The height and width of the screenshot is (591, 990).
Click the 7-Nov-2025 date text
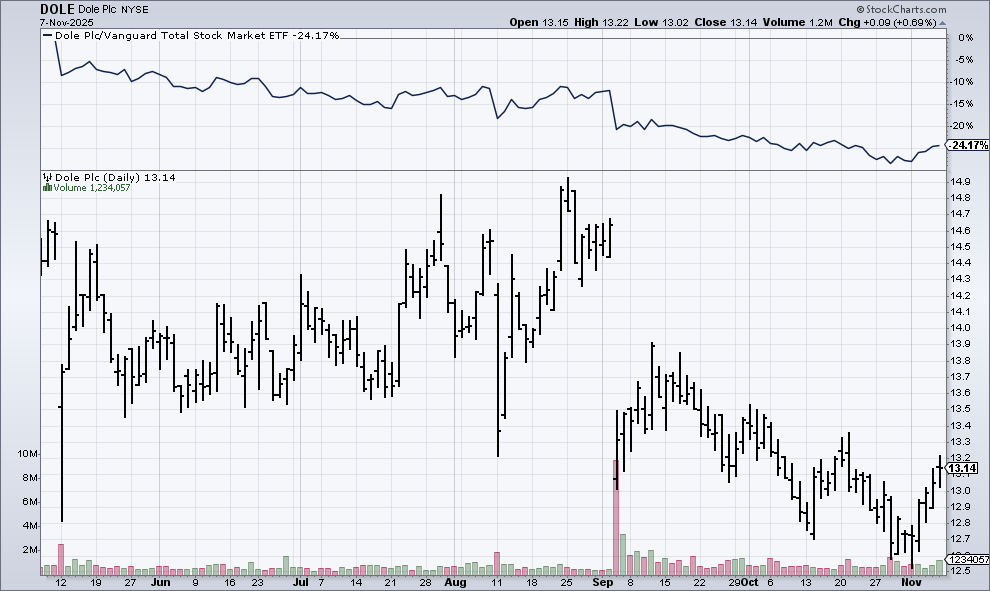coord(66,23)
